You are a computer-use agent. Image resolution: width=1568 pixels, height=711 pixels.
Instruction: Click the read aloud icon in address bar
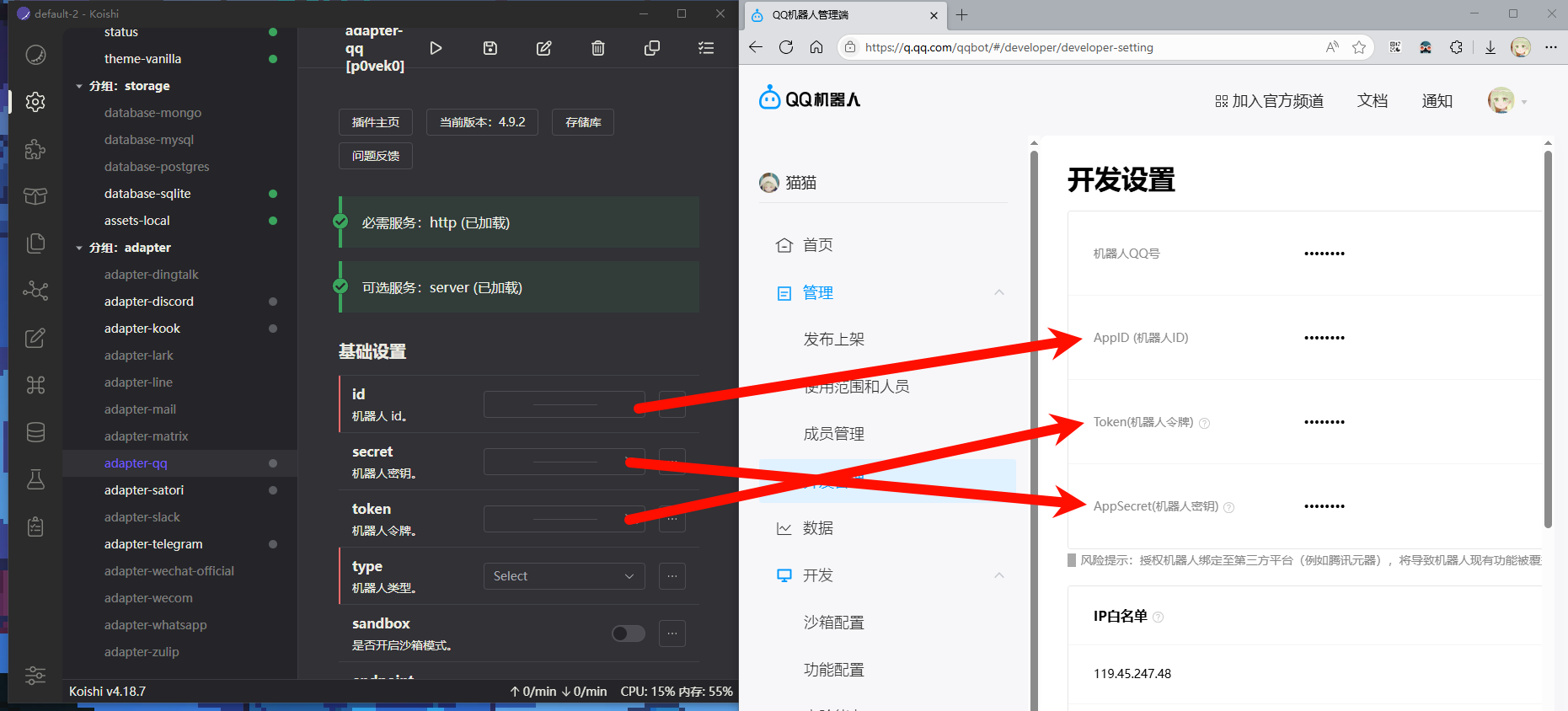pos(1332,47)
